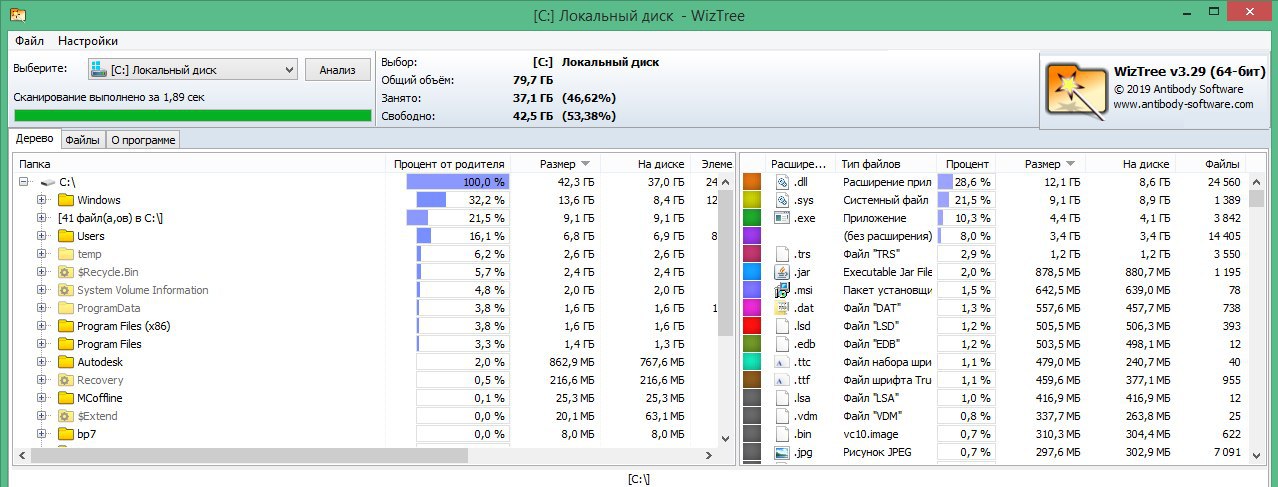This screenshot has height=487, width=1278.
Task: Click the .dll file type icon
Action: tap(782, 182)
